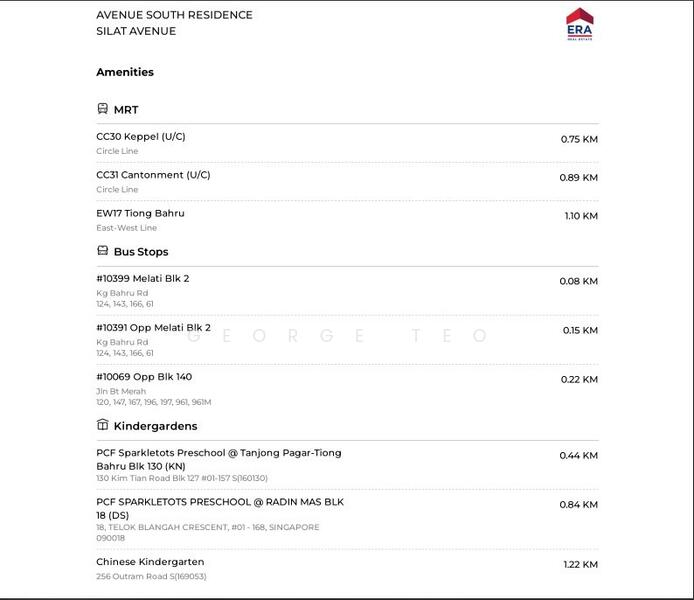The image size is (694, 600).
Task: Select bus stop #10399 Melati Blk 2
Action: [x=142, y=278]
